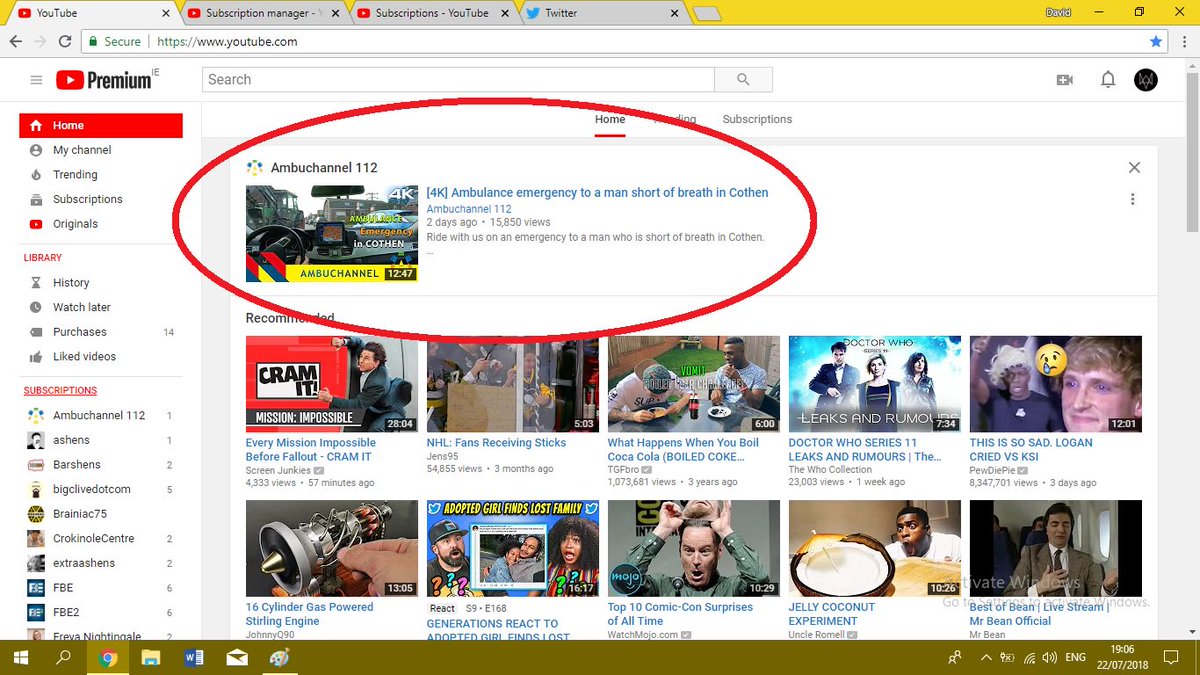This screenshot has height=675, width=1200.
Task: Open the Screen Junkies channel link
Action: [280, 470]
